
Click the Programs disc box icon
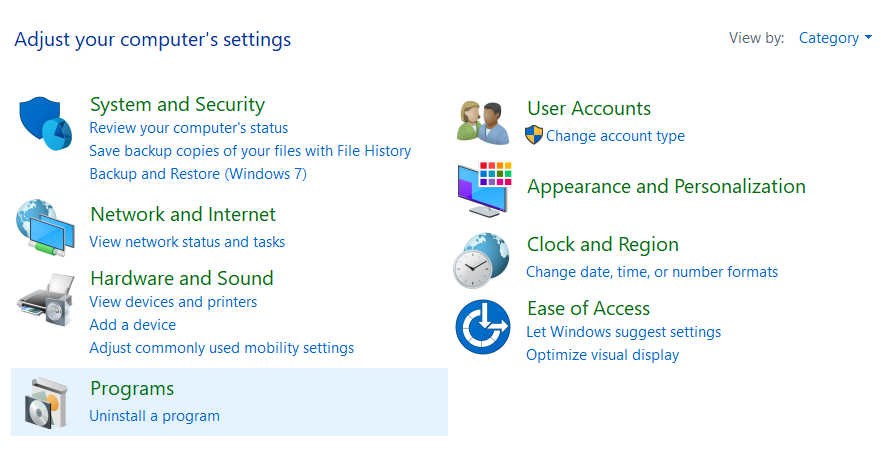click(x=46, y=403)
